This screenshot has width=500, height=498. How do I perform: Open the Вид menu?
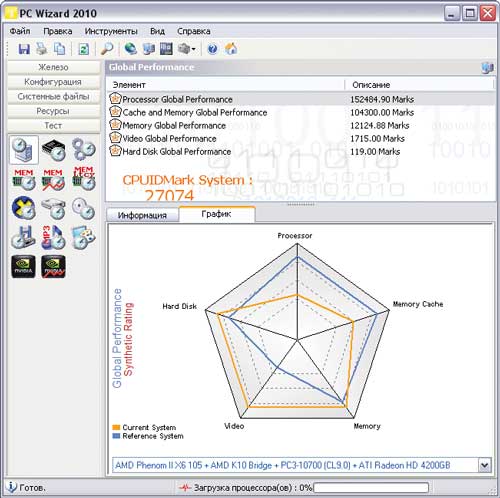[157, 31]
